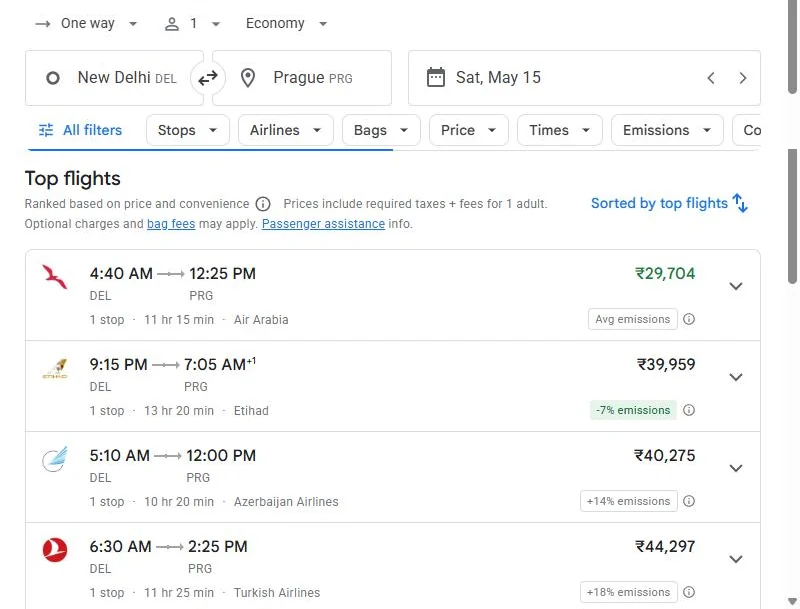
Task: Click the sort arrows icon beside 'Sorted by top flights'
Action: pos(740,203)
